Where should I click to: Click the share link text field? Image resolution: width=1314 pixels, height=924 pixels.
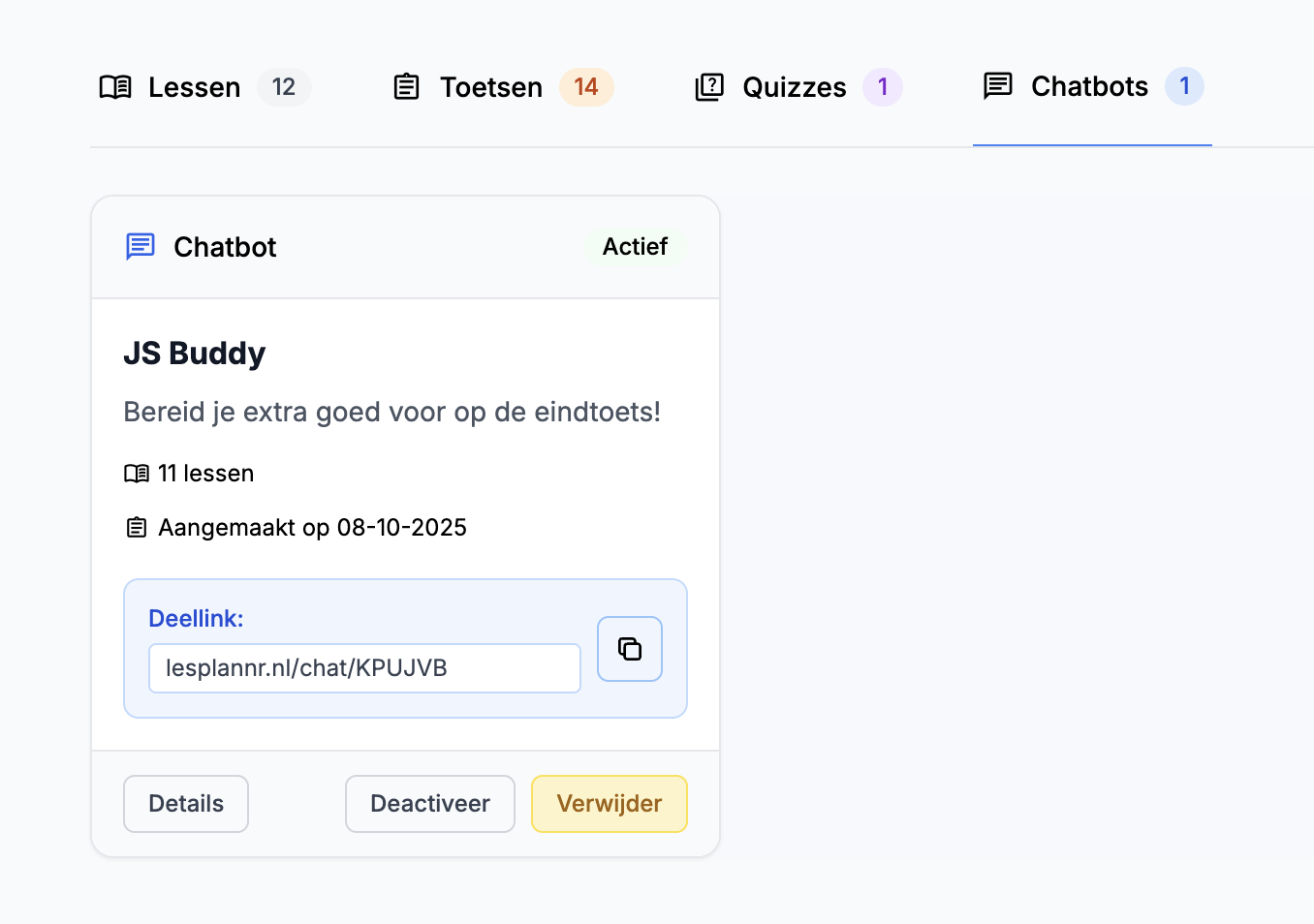pos(364,668)
